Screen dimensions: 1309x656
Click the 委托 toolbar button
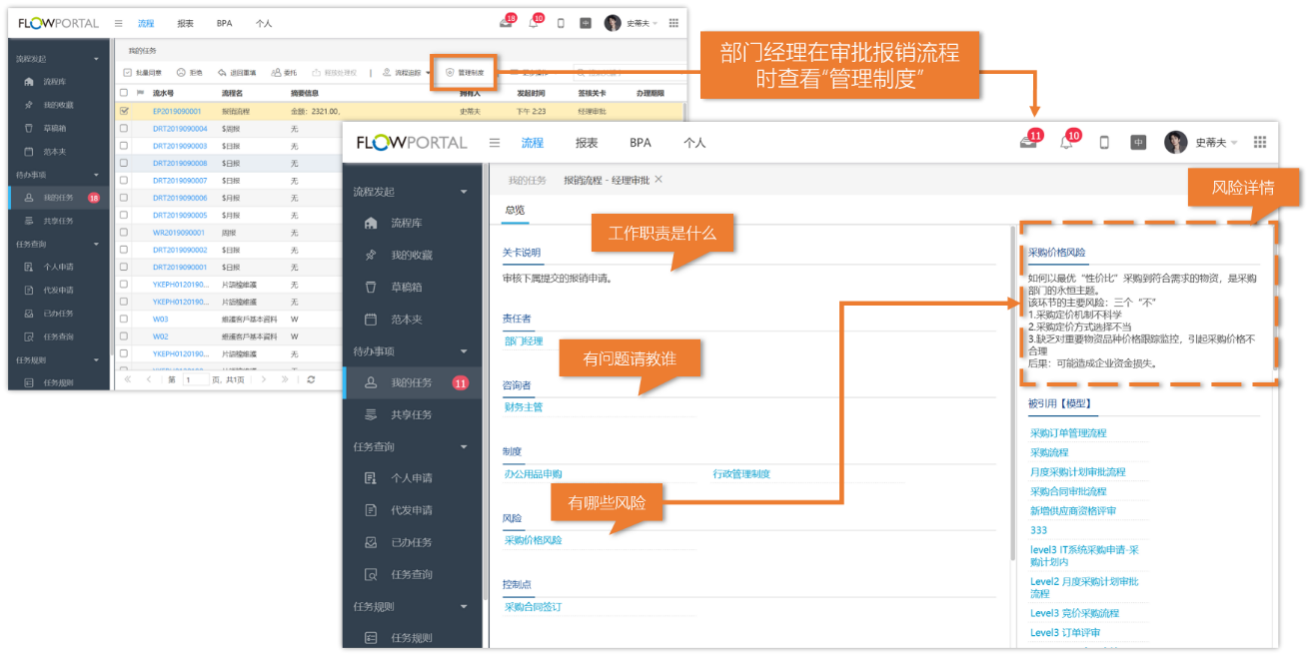coord(285,73)
